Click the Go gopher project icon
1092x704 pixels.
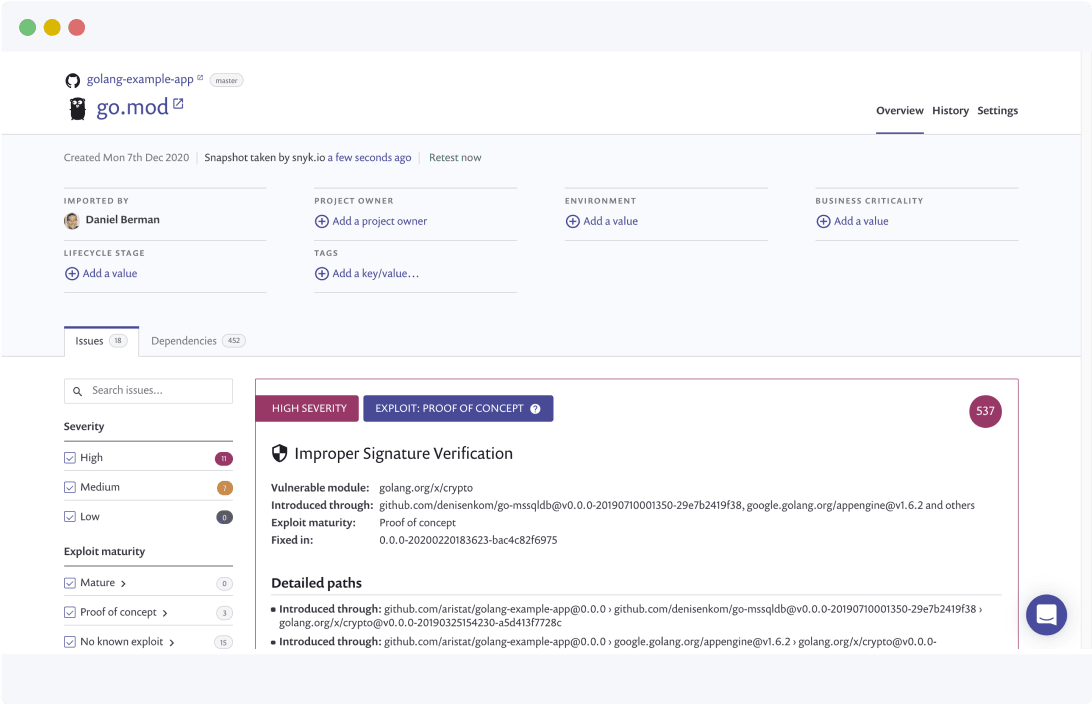click(x=78, y=109)
